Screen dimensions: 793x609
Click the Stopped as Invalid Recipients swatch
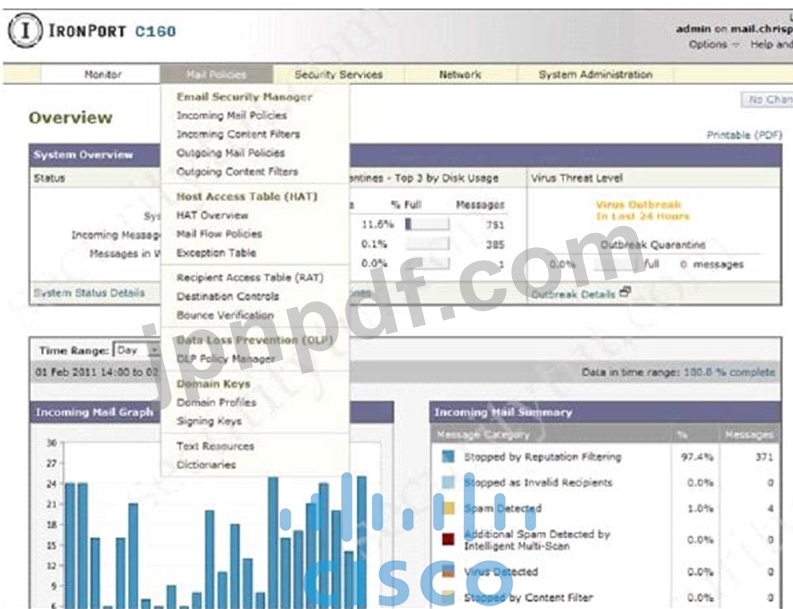[x=448, y=482]
